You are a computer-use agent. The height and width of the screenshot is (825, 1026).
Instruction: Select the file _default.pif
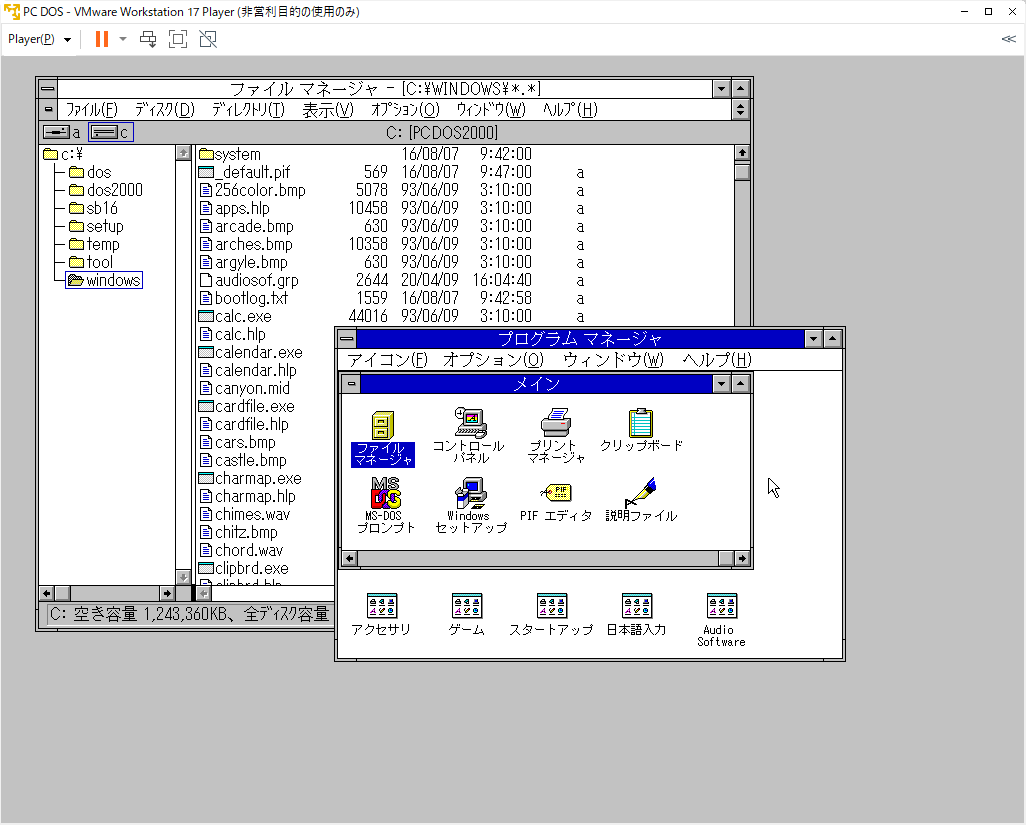244,172
